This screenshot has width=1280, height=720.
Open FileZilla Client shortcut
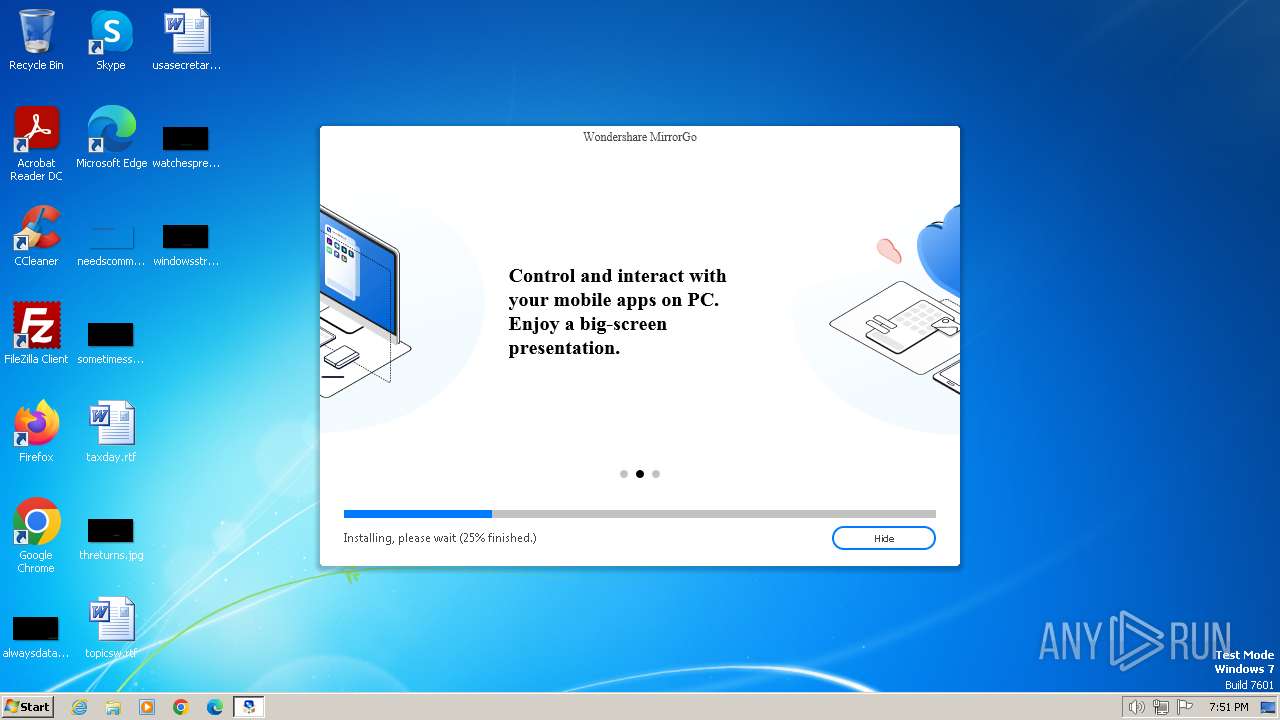(x=36, y=334)
